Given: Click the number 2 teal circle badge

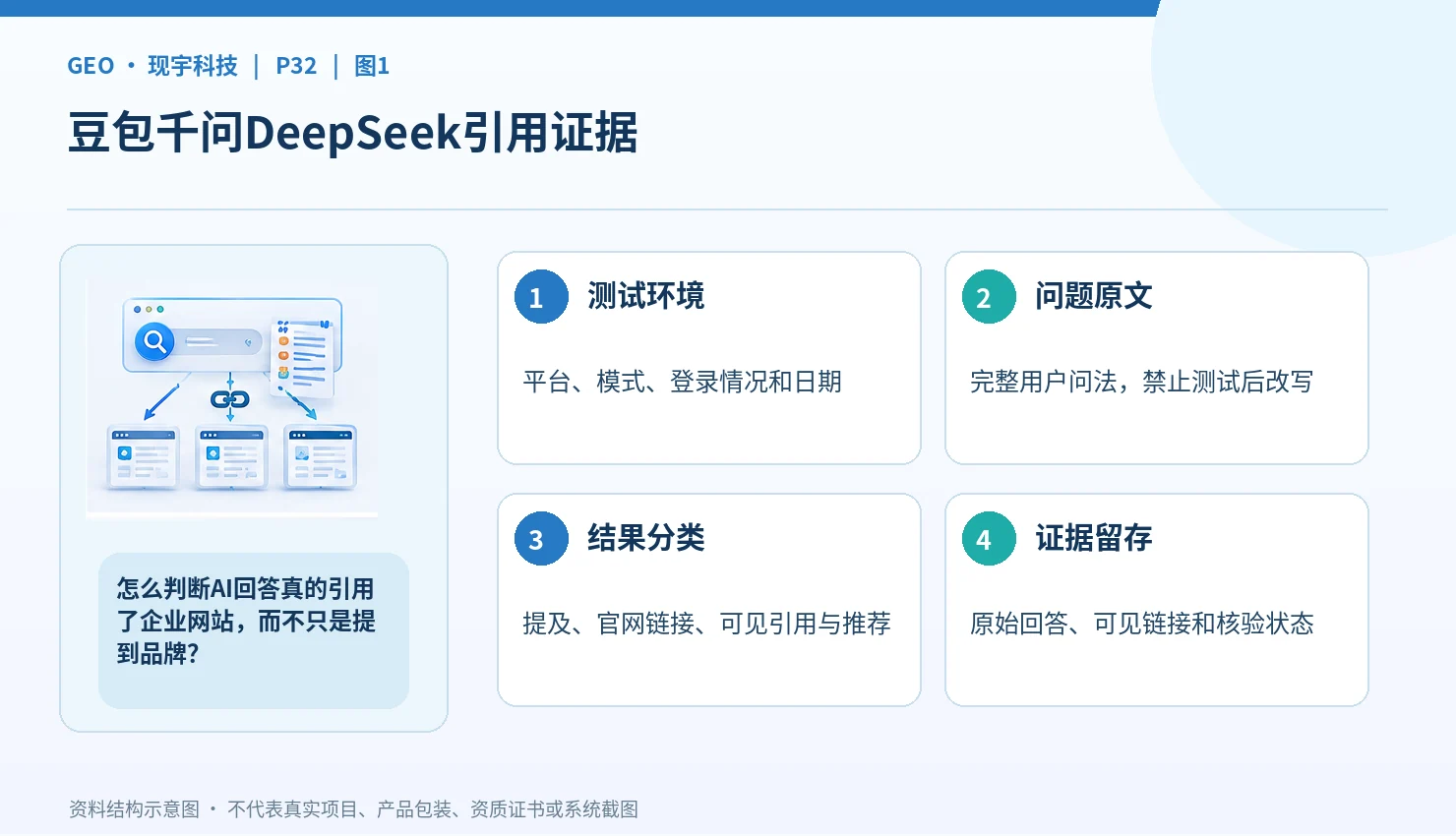Looking at the screenshot, I should pos(989,297).
